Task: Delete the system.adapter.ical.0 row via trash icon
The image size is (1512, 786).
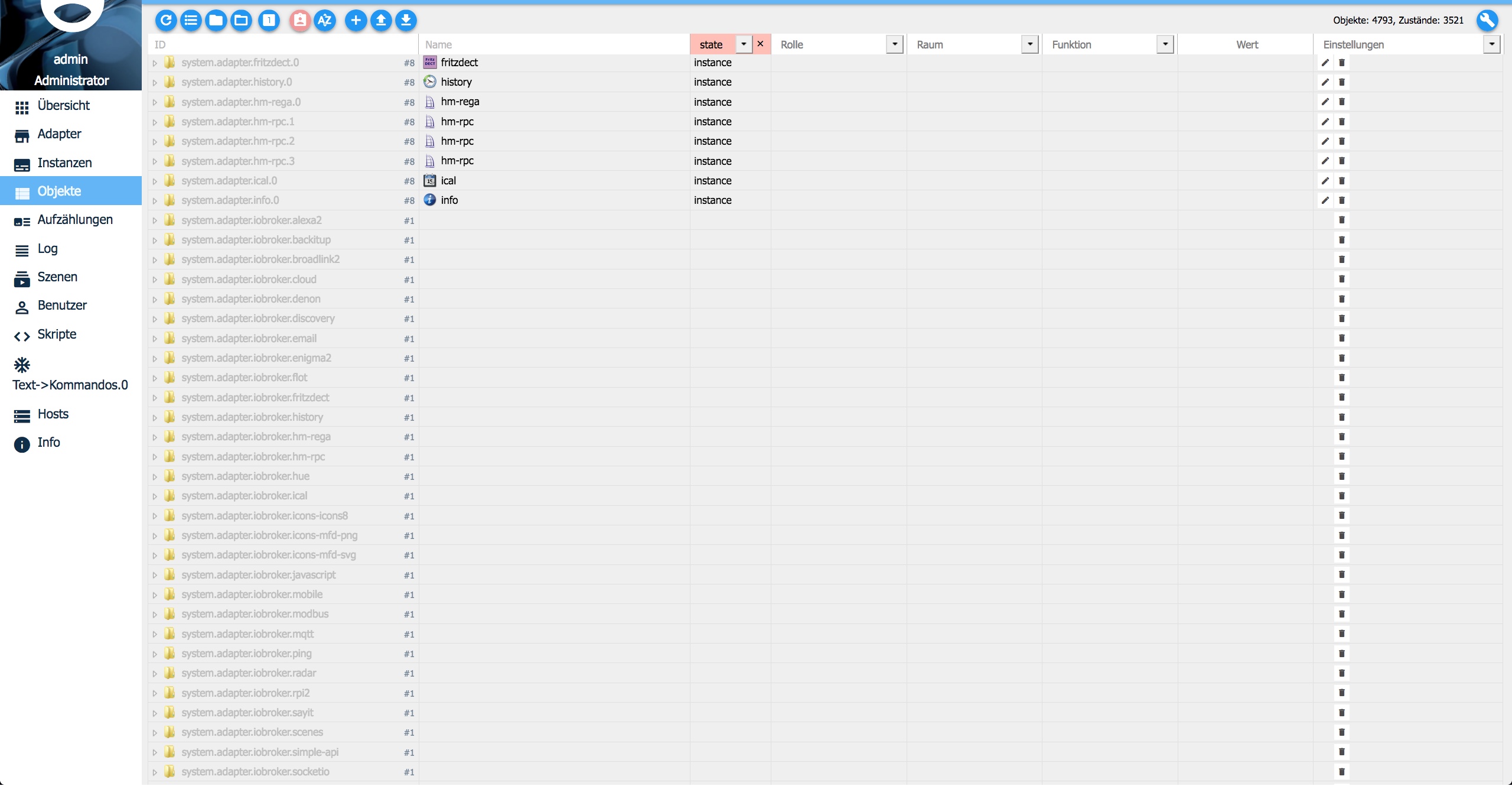Action: click(1341, 181)
